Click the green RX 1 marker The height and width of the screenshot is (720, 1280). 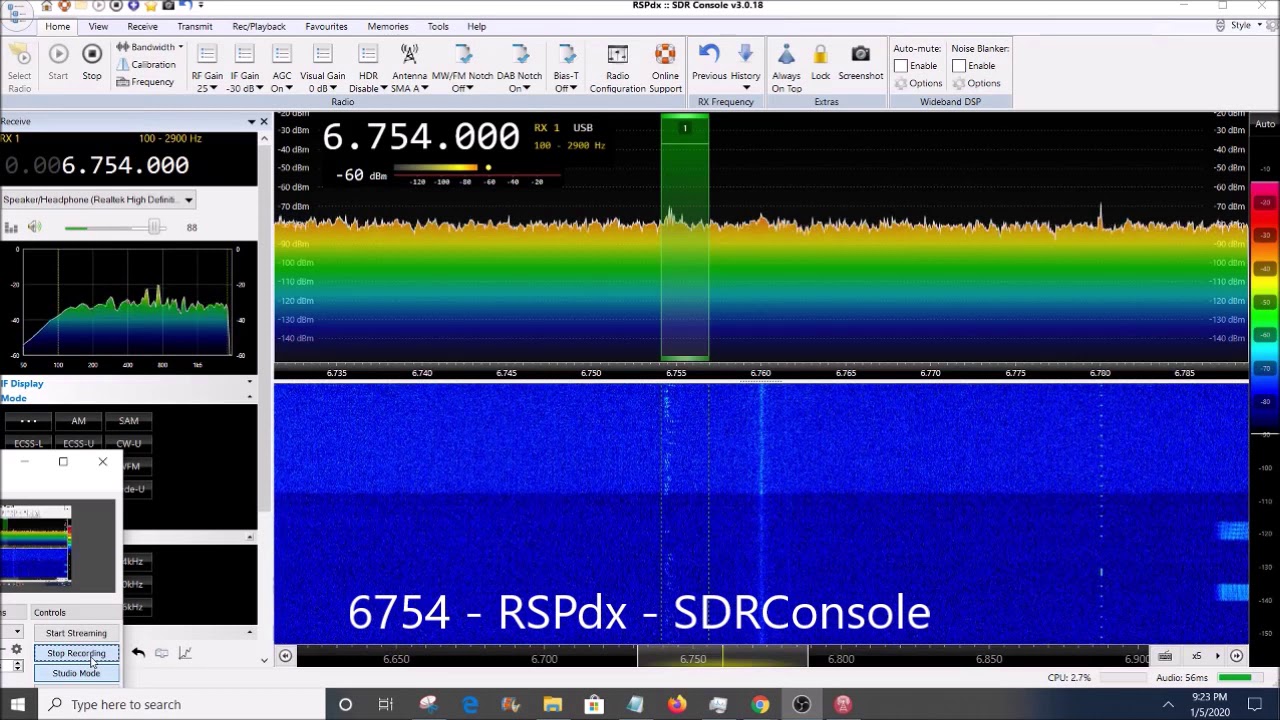(685, 128)
